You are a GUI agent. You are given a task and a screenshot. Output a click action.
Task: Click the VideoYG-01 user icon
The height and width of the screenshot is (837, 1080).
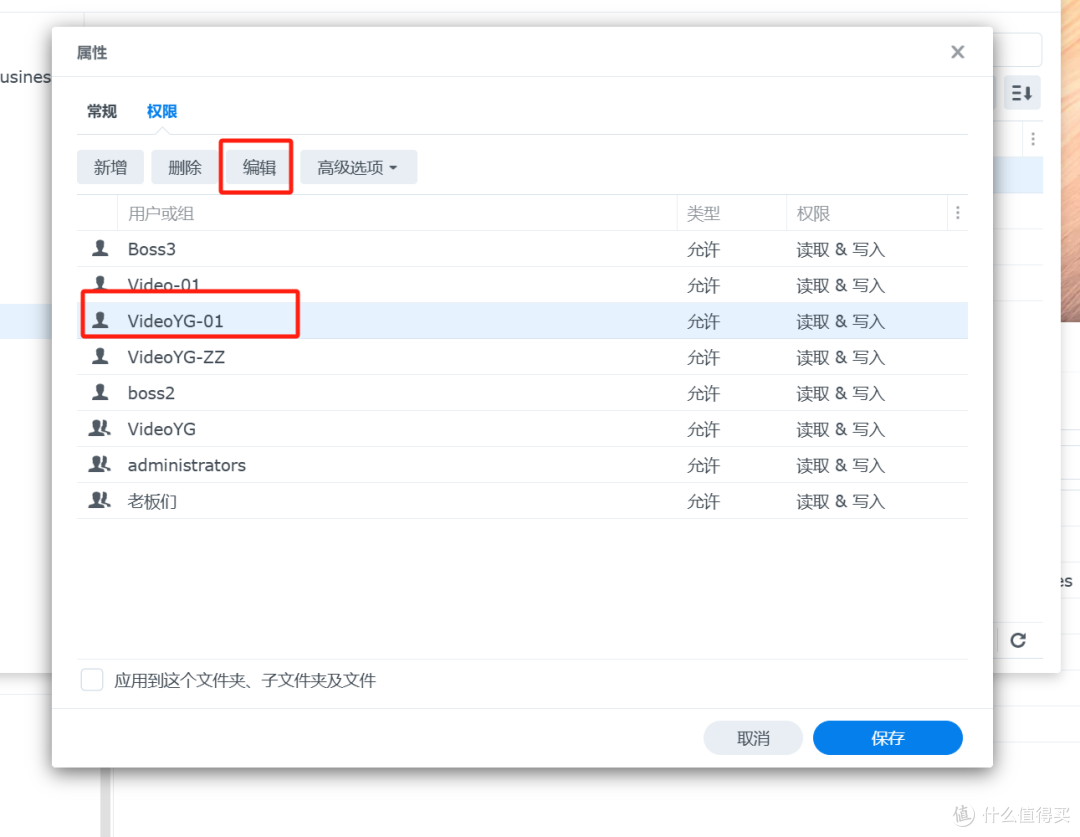pyautogui.click(x=101, y=320)
